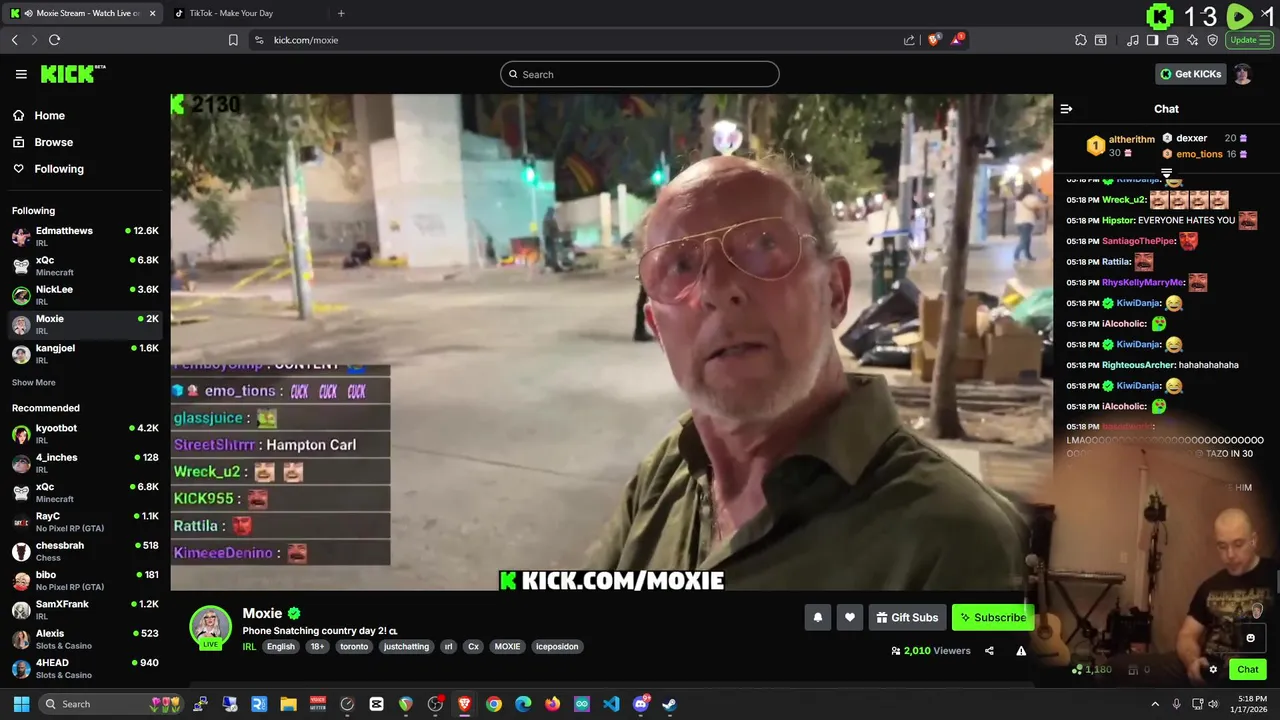Click the notification bell button under the stream
Image resolution: width=1280 pixels, height=720 pixels.
coord(817,617)
